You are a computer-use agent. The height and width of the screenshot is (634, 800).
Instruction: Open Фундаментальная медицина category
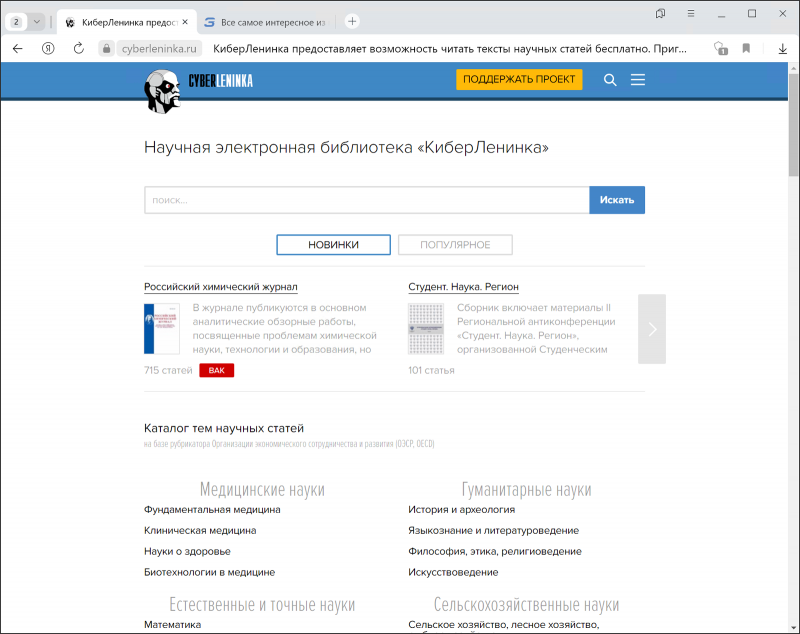click(x=212, y=510)
